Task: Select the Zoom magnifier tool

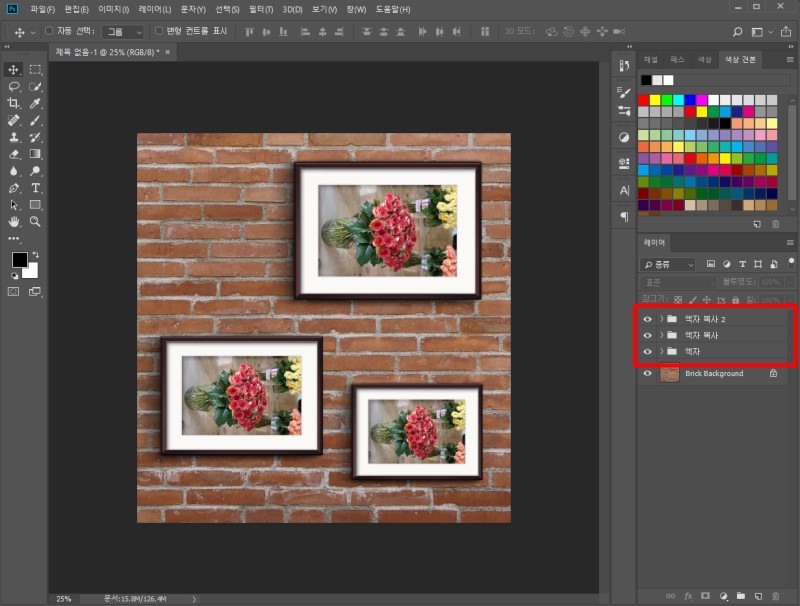Action: pos(35,222)
